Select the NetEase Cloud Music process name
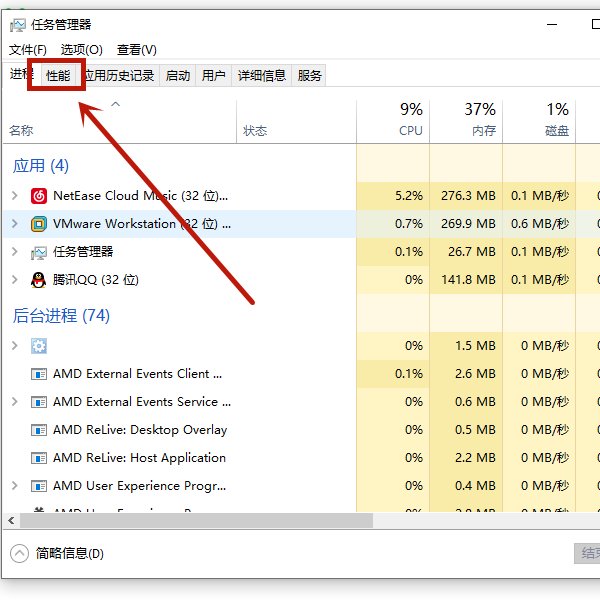This screenshot has width=600, height=600. (140, 196)
